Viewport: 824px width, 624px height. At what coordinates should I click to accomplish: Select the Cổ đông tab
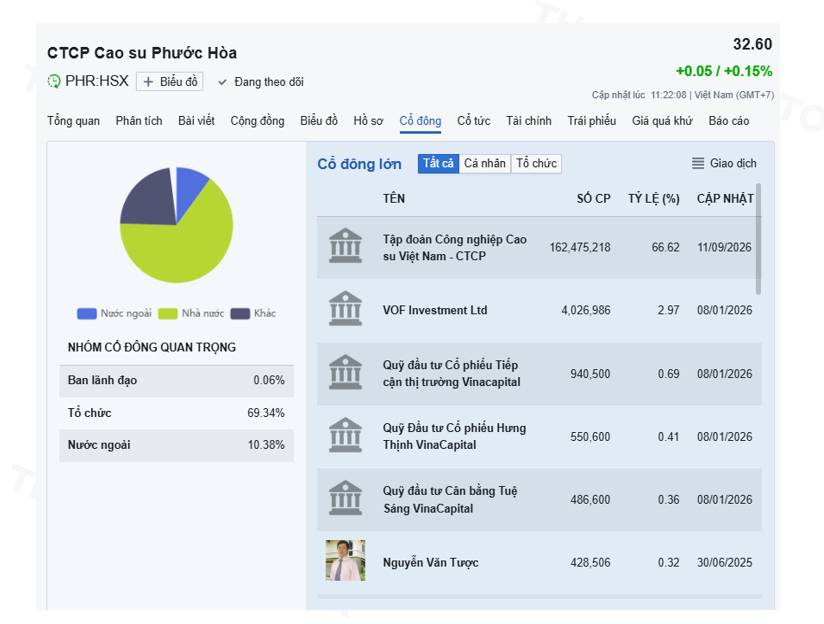(420, 121)
